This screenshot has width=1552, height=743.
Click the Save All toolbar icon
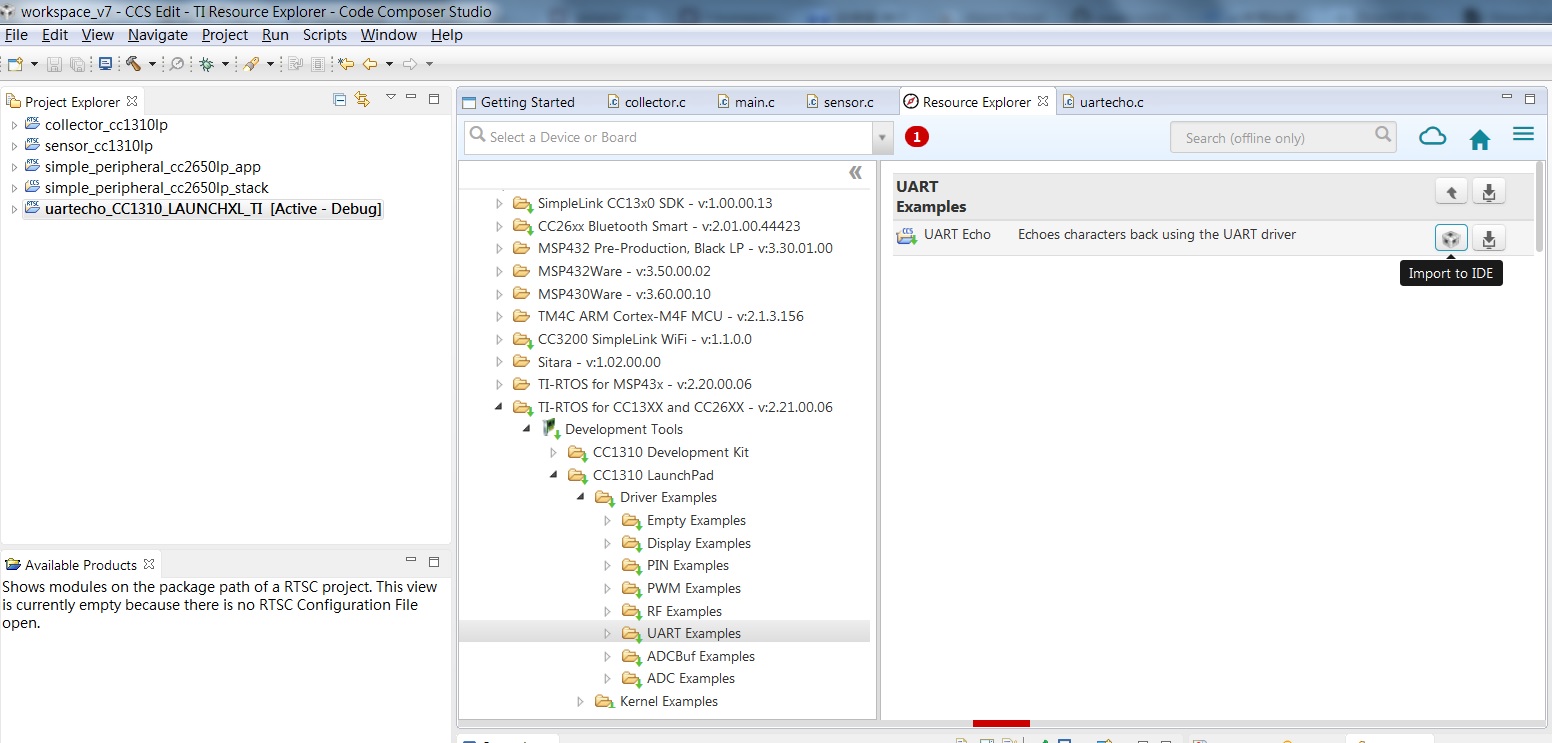coord(78,63)
